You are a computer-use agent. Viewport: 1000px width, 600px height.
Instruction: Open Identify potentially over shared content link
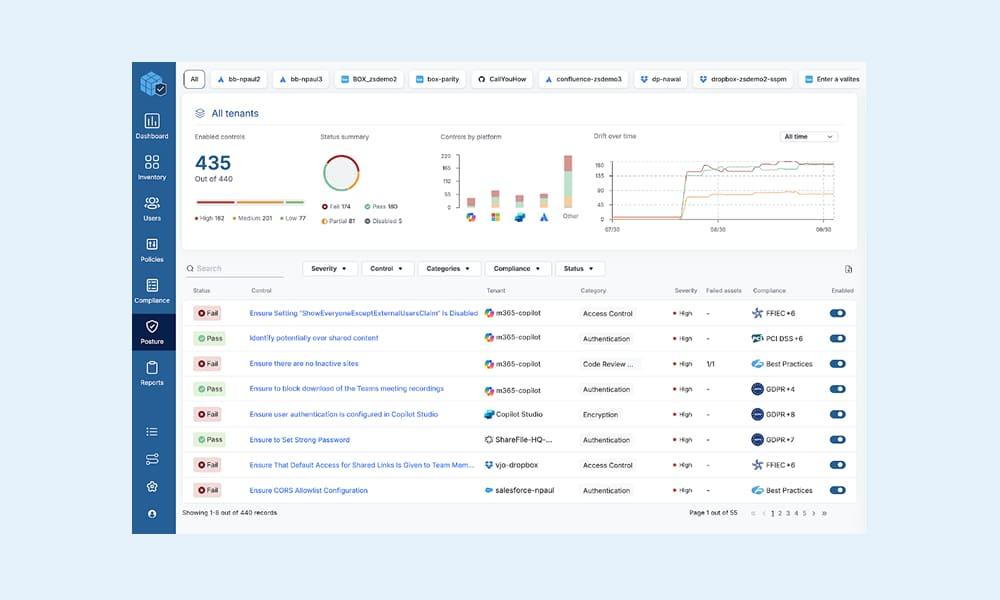[313, 338]
